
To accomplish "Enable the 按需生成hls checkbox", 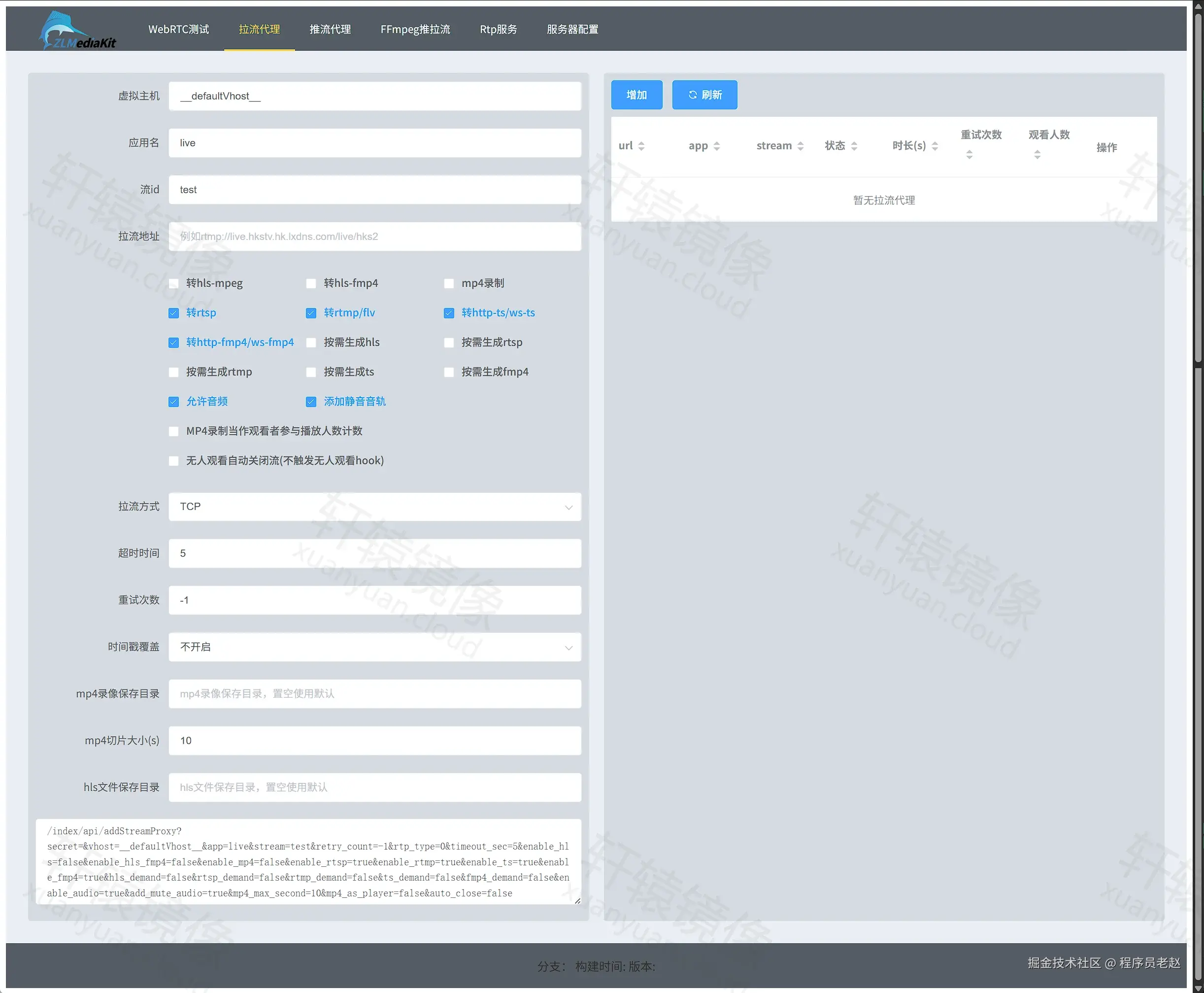I will (311, 342).
